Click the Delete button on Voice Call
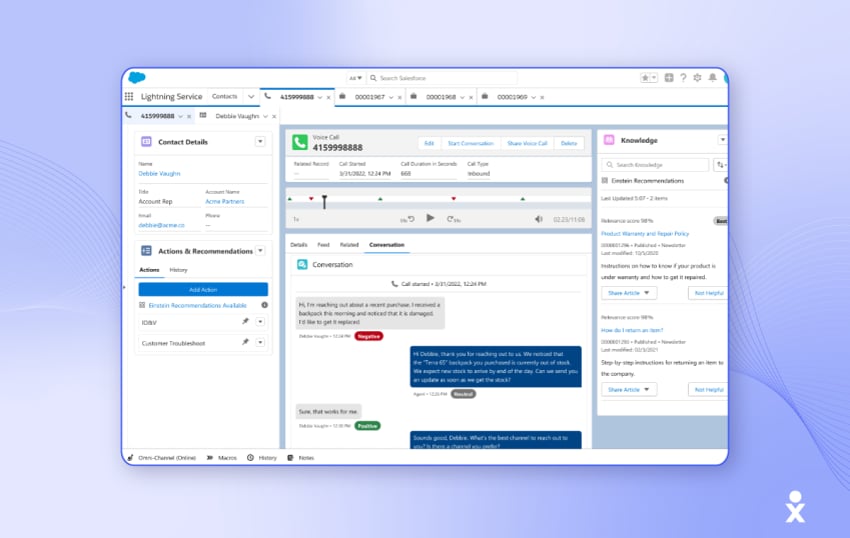The height and width of the screenshot is (538, 850). point(569,143)
